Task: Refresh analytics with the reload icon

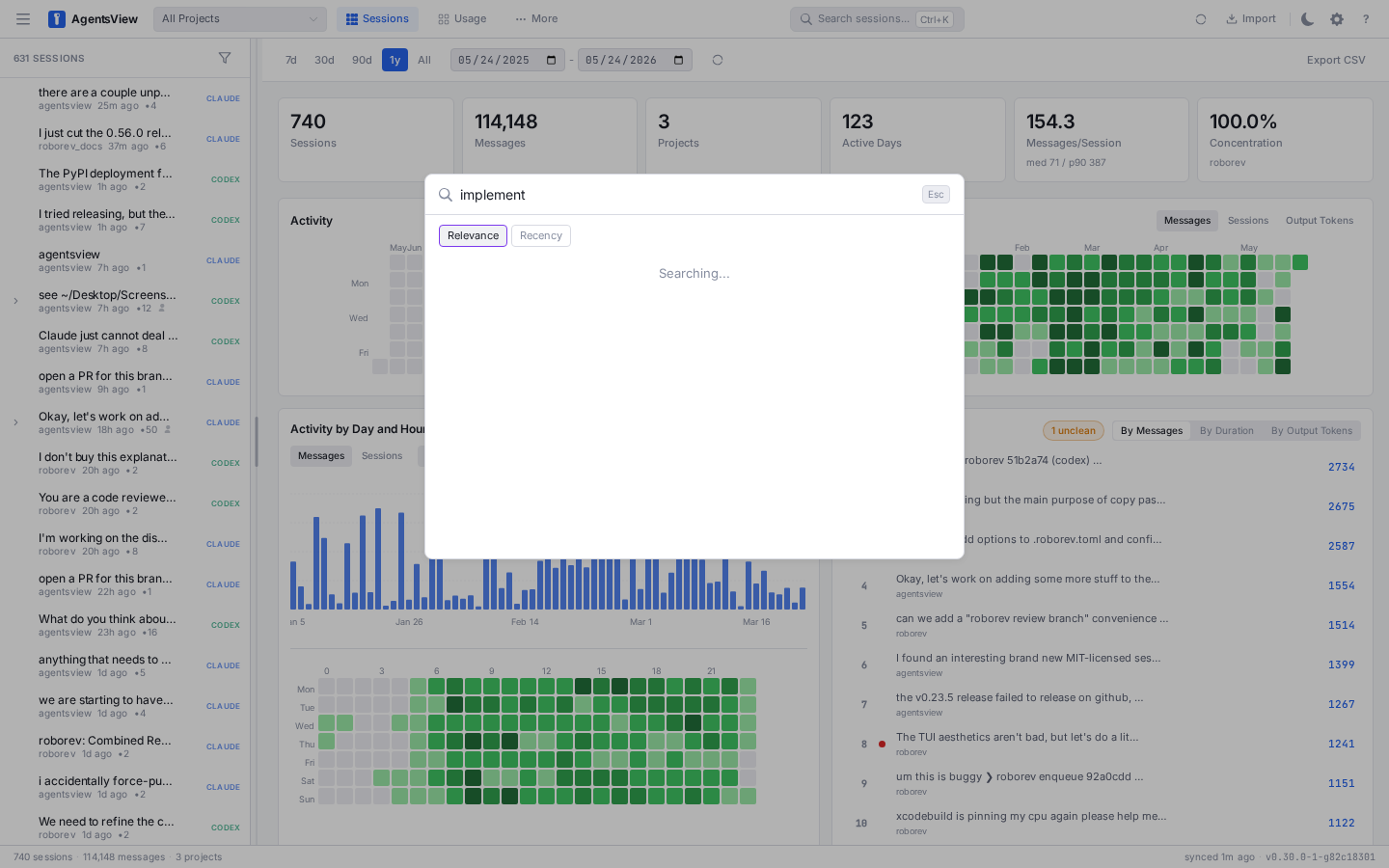Action: point(718,60)
